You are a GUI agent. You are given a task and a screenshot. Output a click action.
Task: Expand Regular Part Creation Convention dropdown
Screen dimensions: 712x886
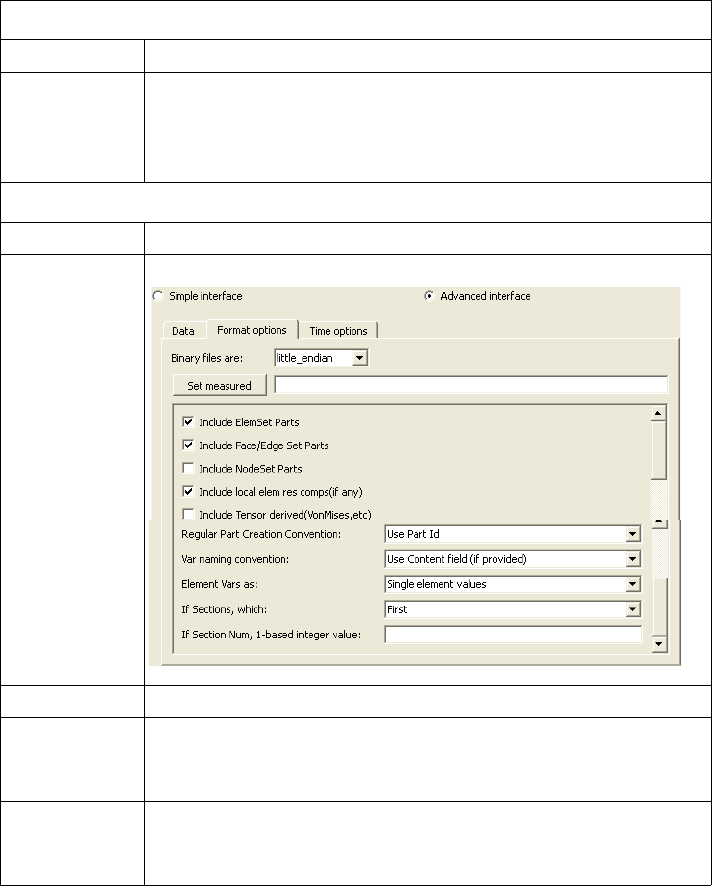(x=633, y=534)
